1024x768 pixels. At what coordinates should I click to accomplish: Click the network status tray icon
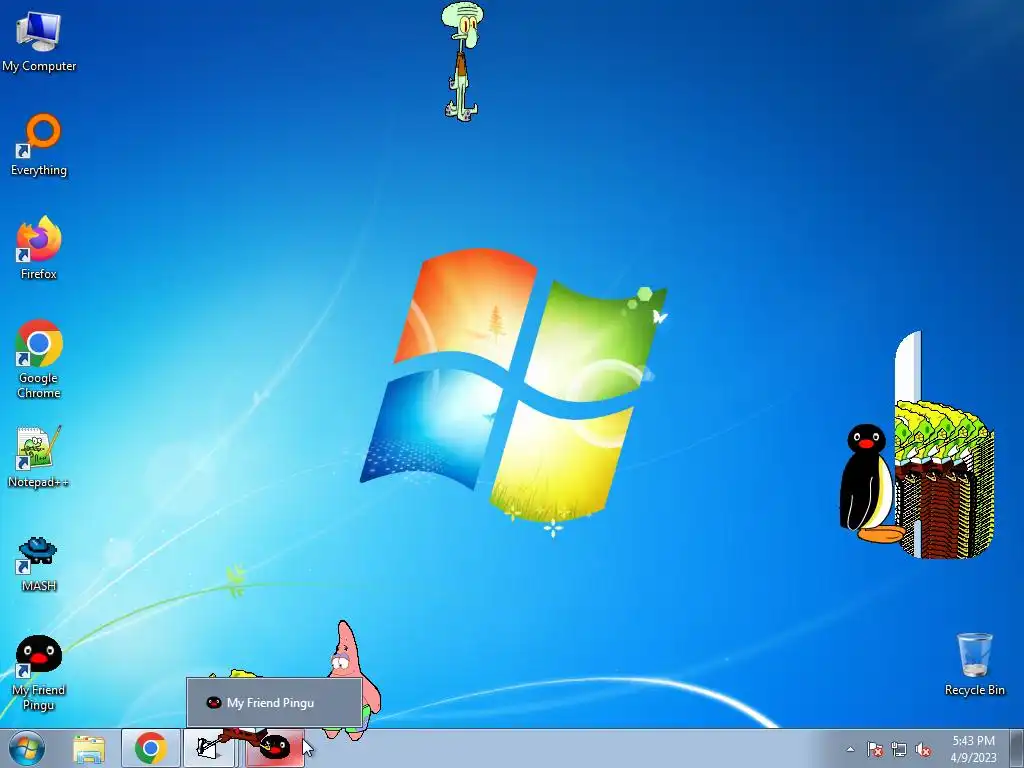(x=899, y=749)
